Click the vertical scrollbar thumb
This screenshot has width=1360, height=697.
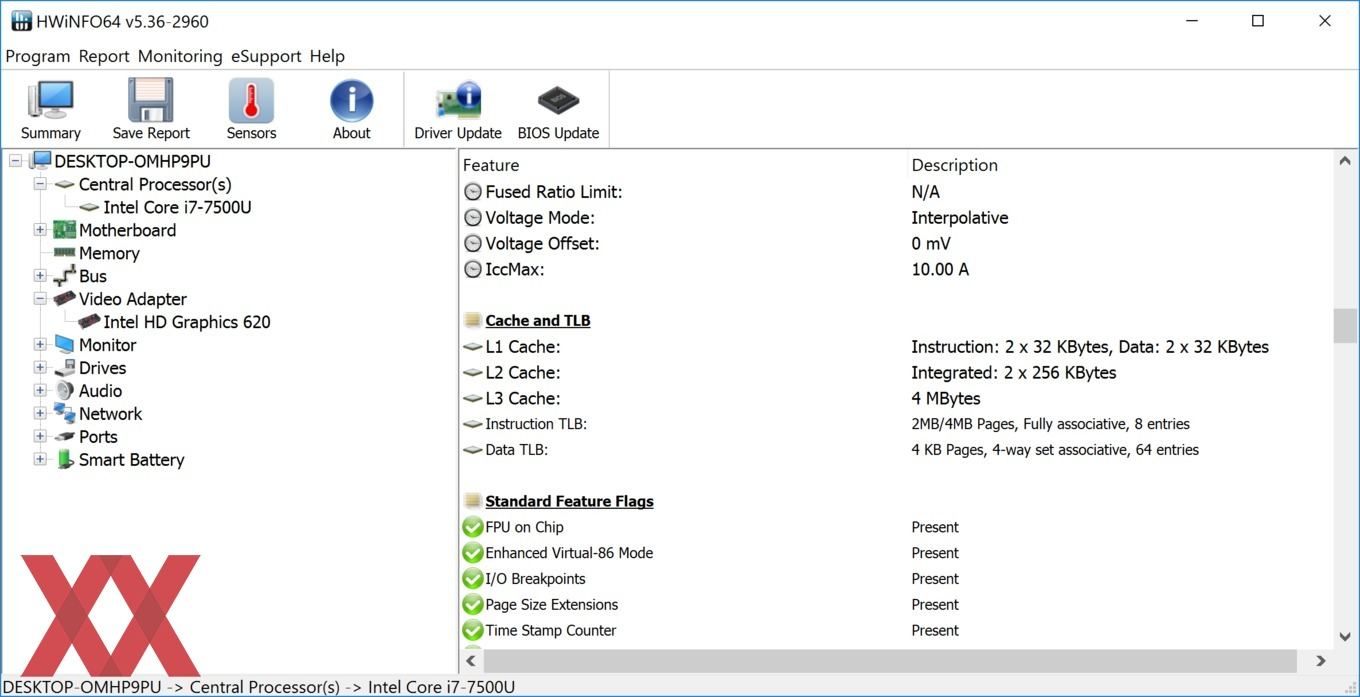[1345, 326]
